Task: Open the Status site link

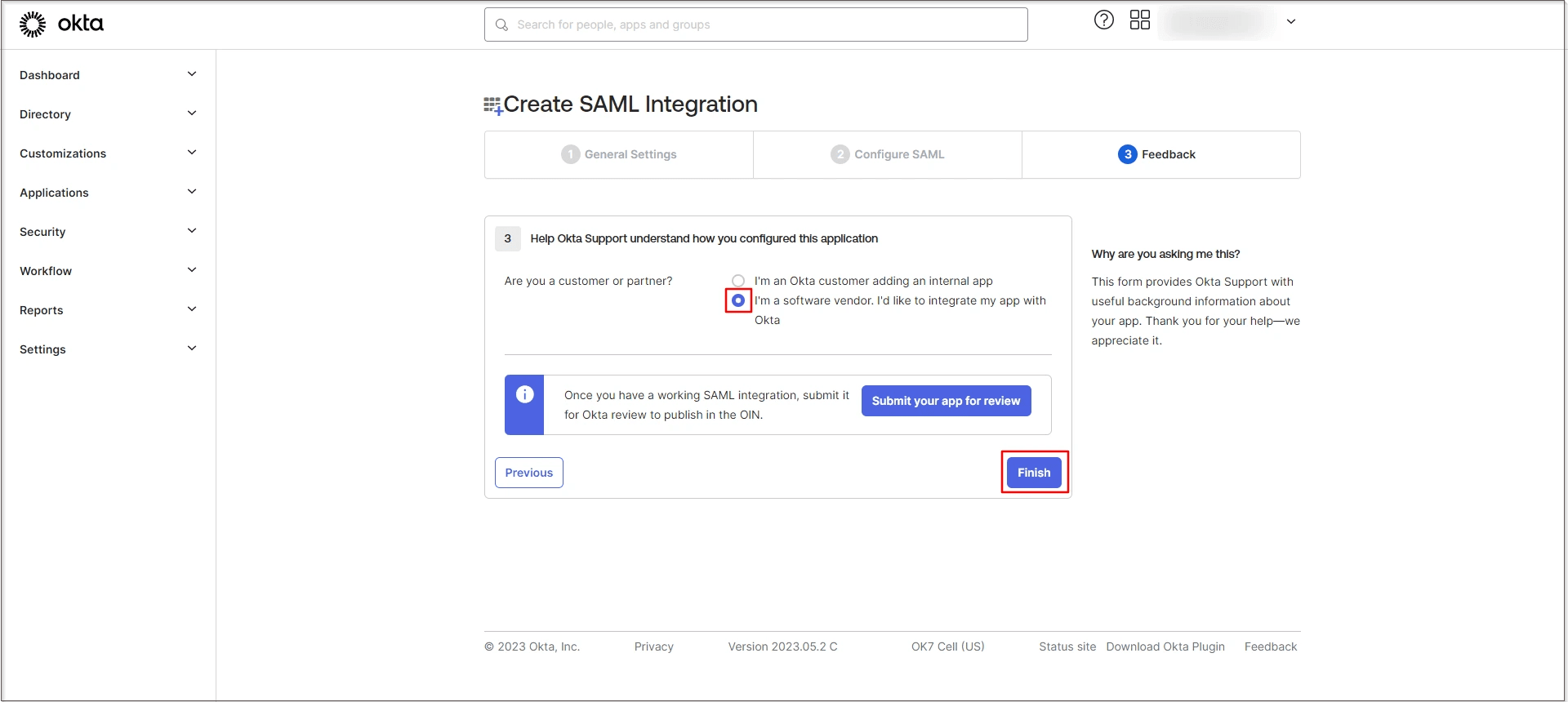Action: pyautogui.click(x=1067, y=646)
